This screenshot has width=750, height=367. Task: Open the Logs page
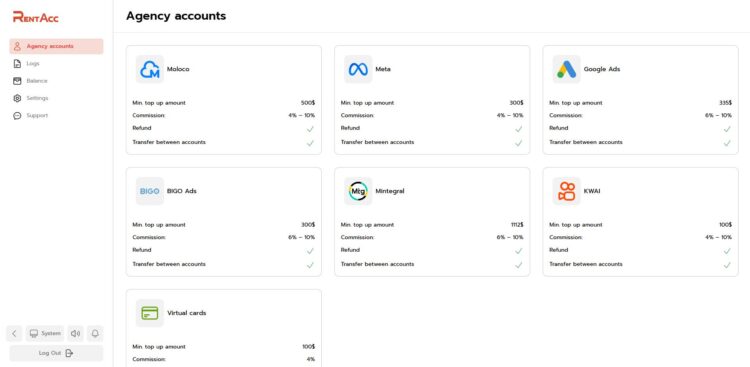click(x=56, y=64)
